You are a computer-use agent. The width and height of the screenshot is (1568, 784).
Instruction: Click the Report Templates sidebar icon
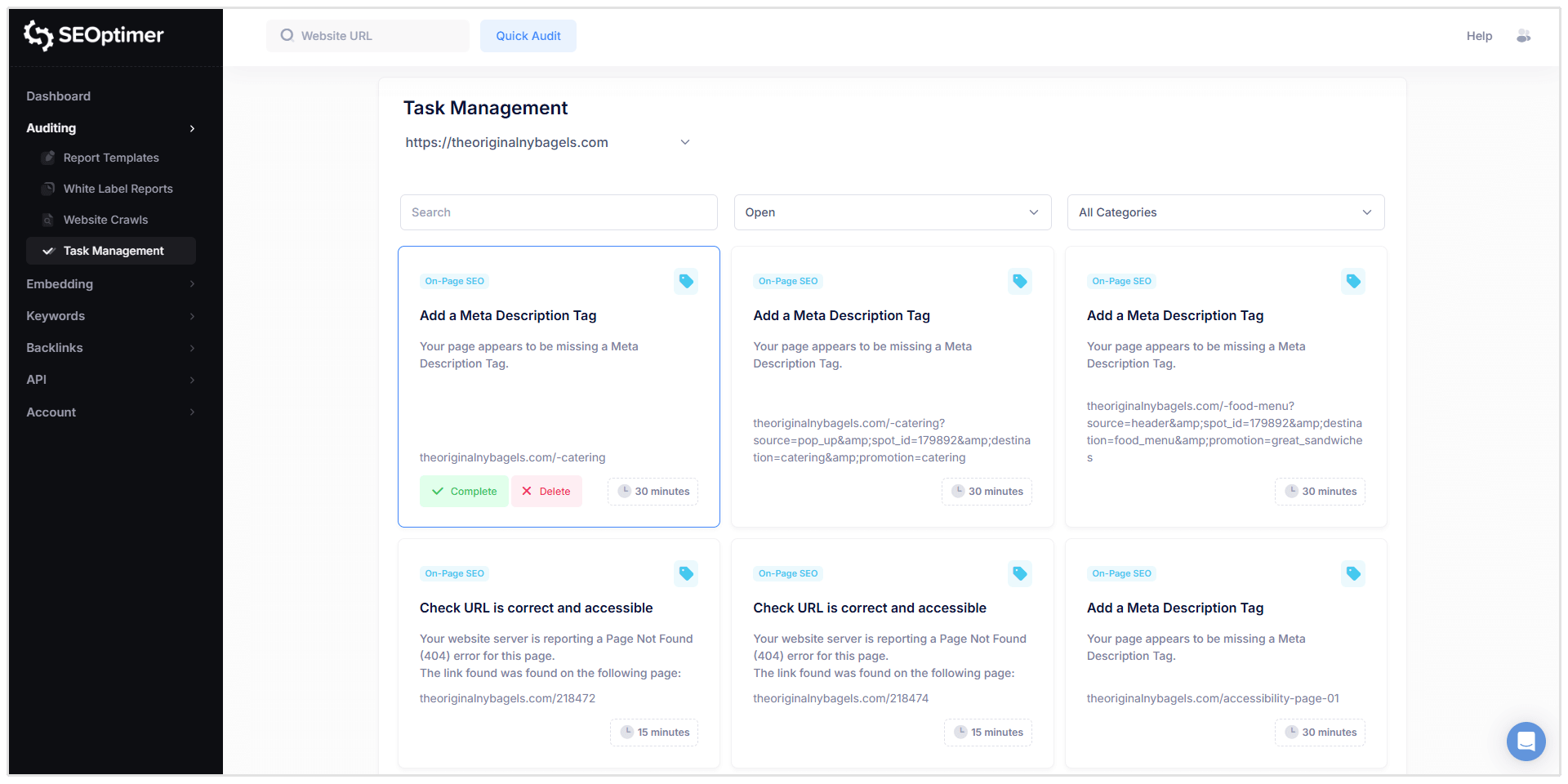click(49, 158)
